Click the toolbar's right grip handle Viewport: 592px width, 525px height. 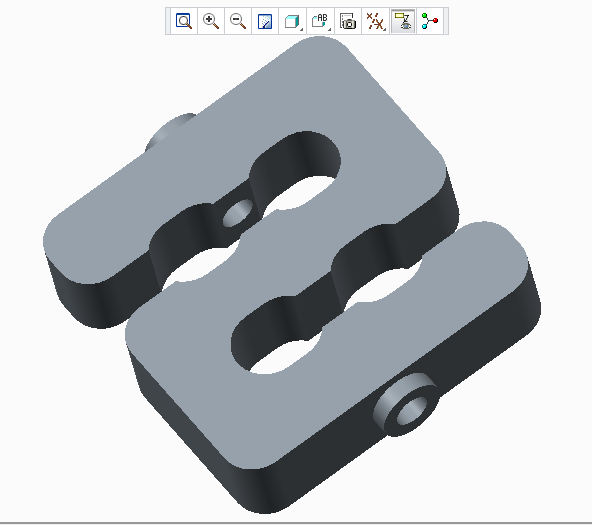(x=446, y=21)
